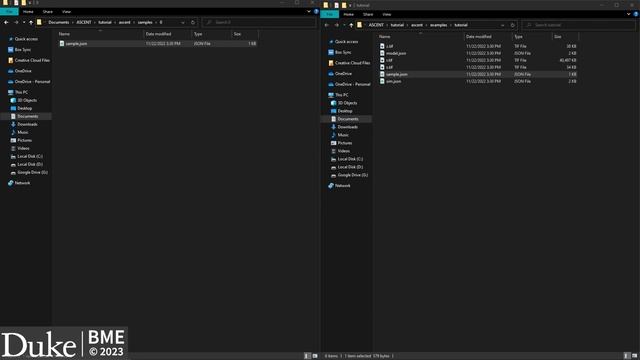
Task: Refresh the right tutorial window listing
Action: (x=513, y=25)
